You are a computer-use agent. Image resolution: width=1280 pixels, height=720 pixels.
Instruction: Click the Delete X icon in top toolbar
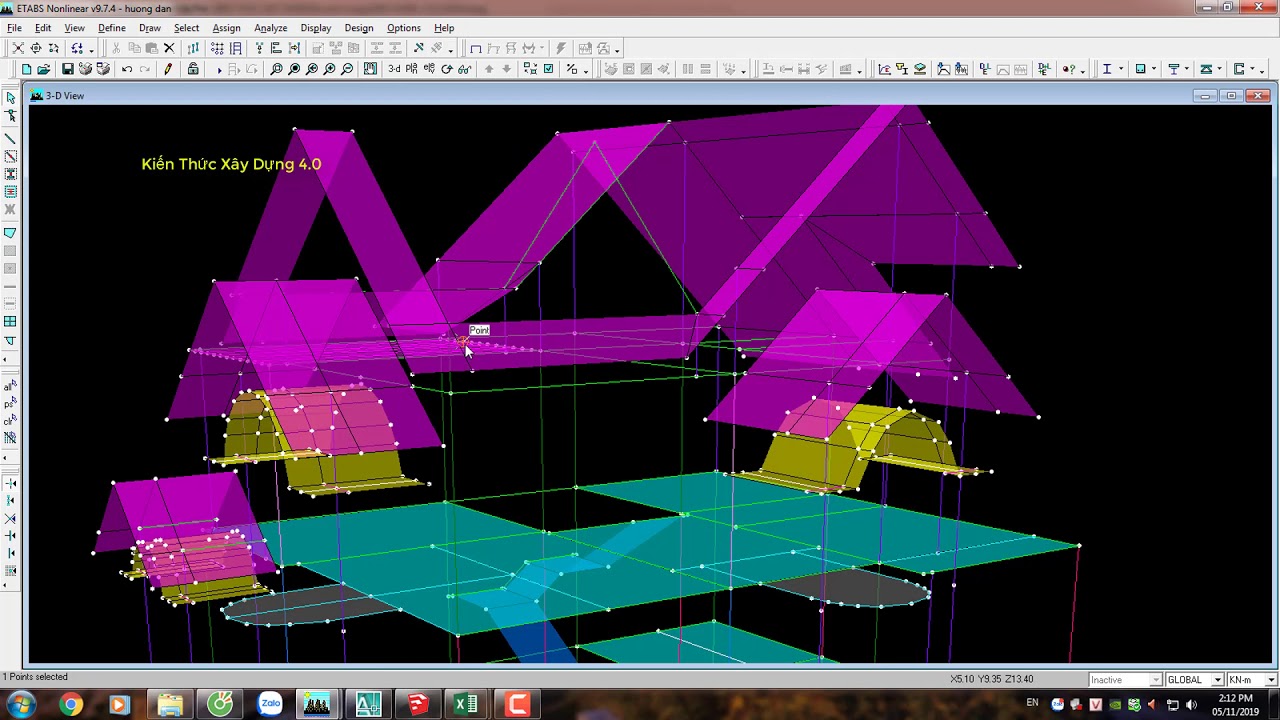click(170, 49)
